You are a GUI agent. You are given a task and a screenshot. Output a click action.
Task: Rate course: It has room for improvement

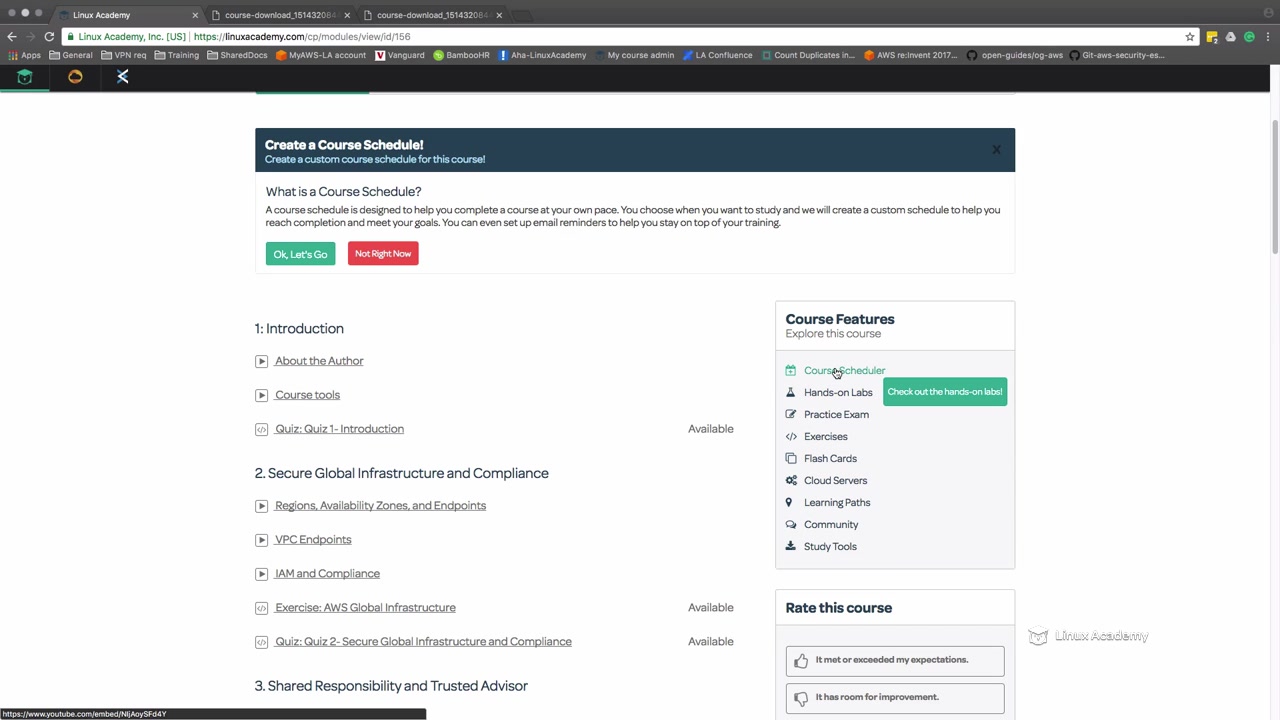(895, 698)
